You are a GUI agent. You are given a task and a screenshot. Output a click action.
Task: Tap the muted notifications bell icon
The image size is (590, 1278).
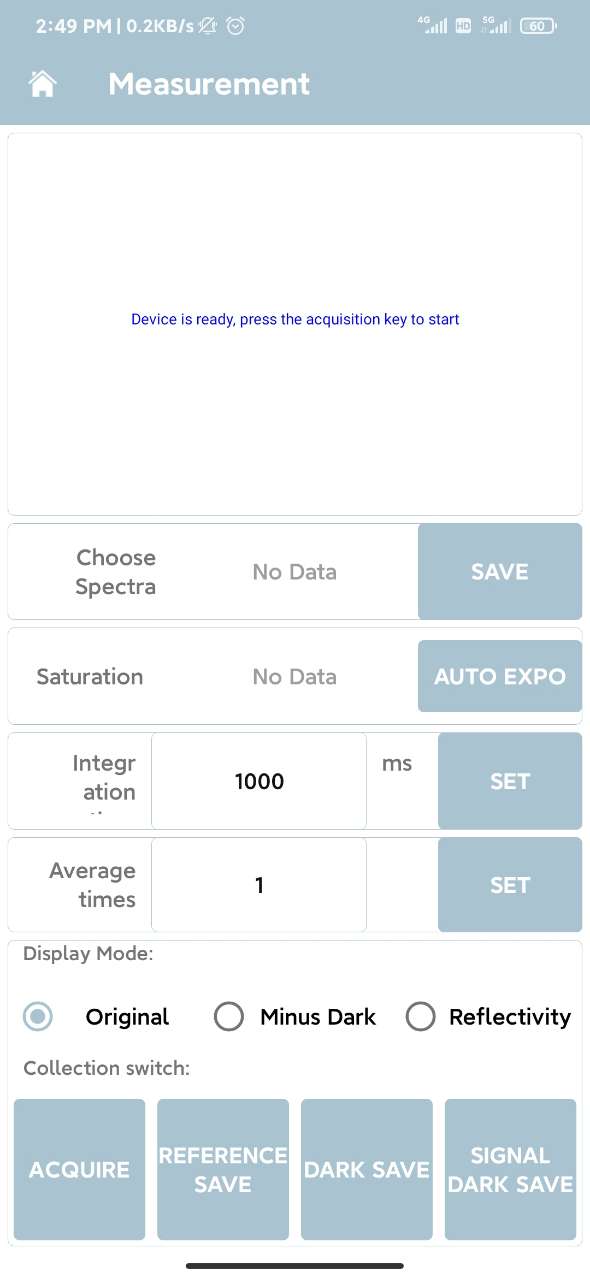209,26
